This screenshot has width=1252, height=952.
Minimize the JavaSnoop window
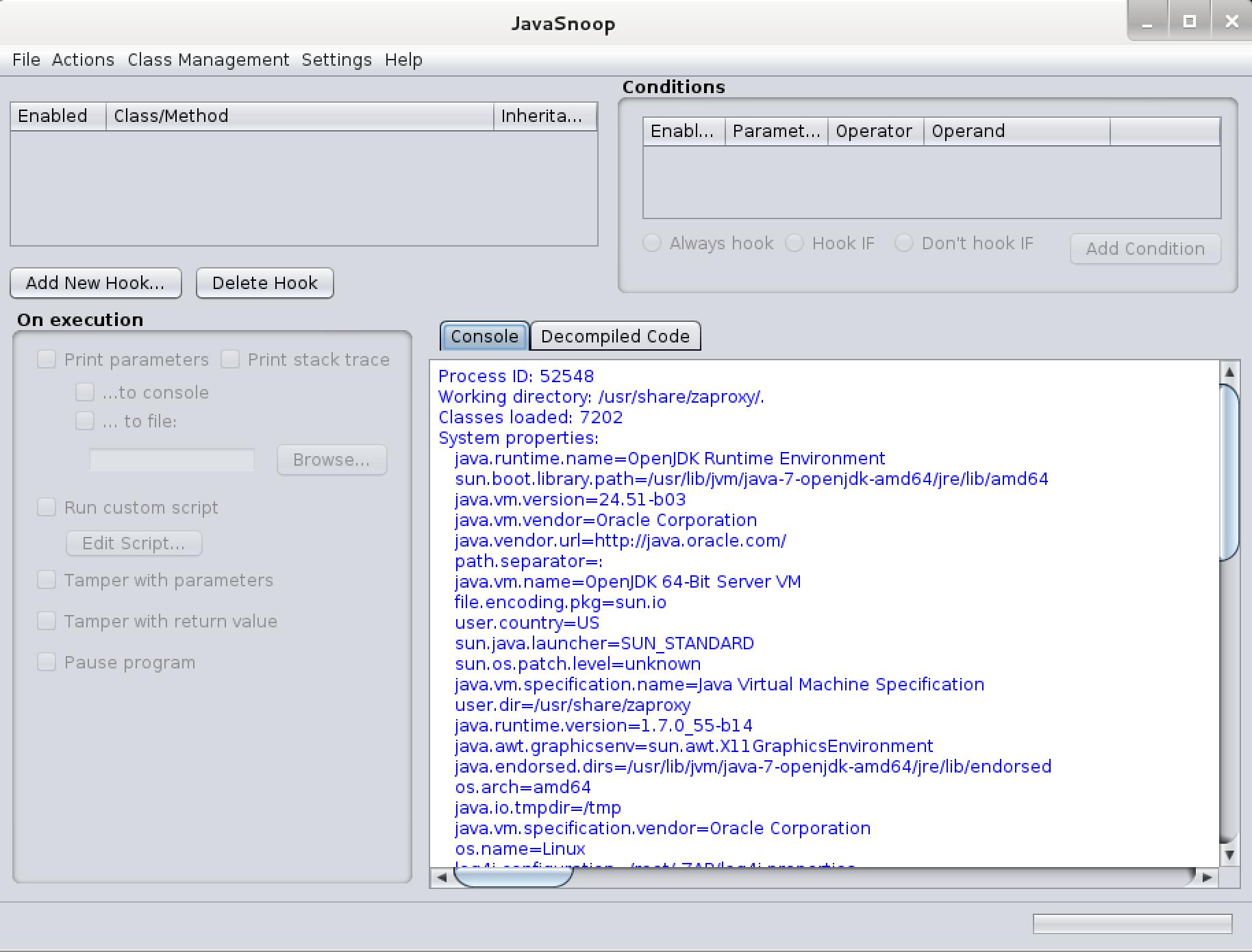pyautogui.click(x=1147, y=22)
